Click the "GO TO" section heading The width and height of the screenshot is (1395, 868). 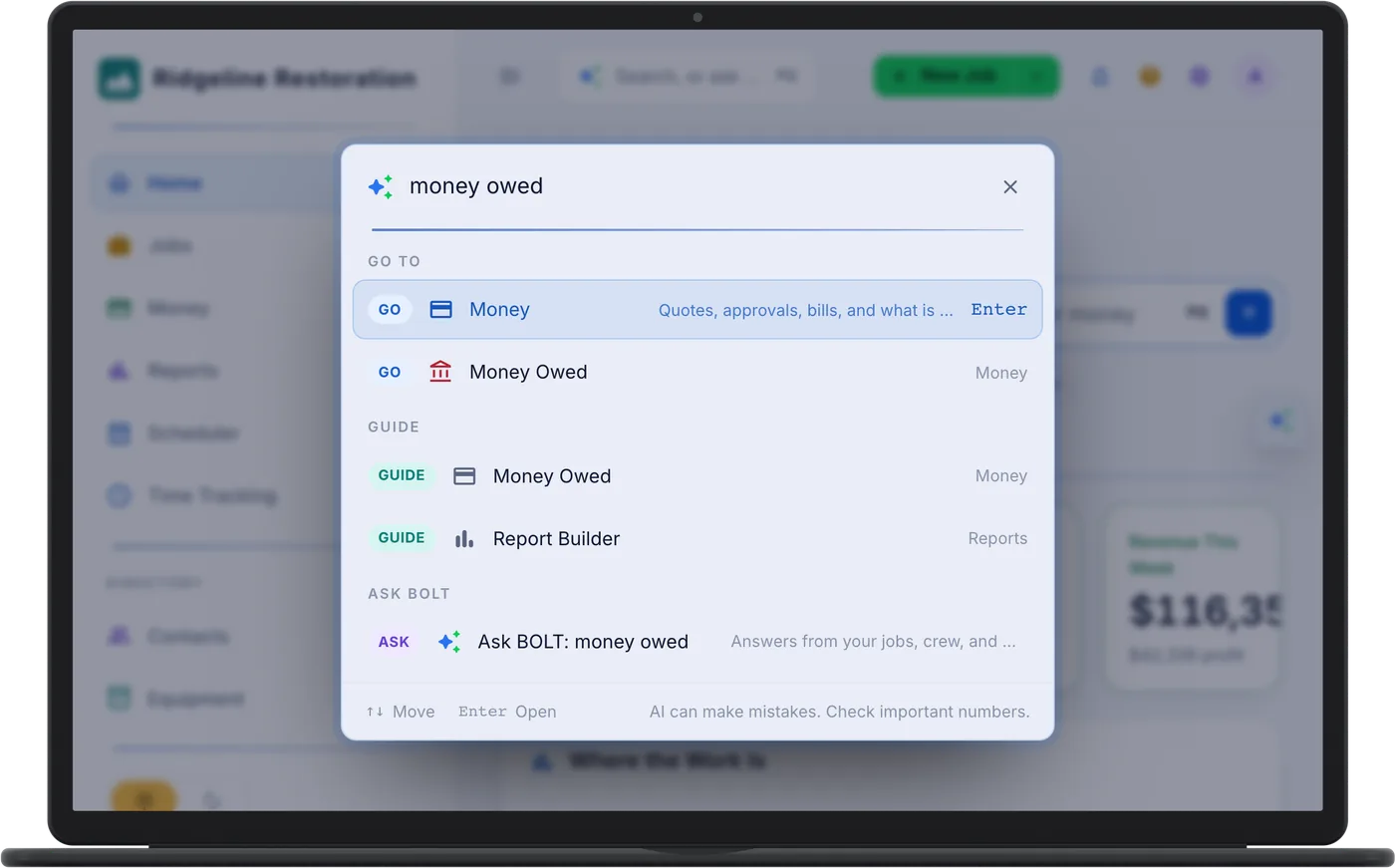click(x=395, y=261)
